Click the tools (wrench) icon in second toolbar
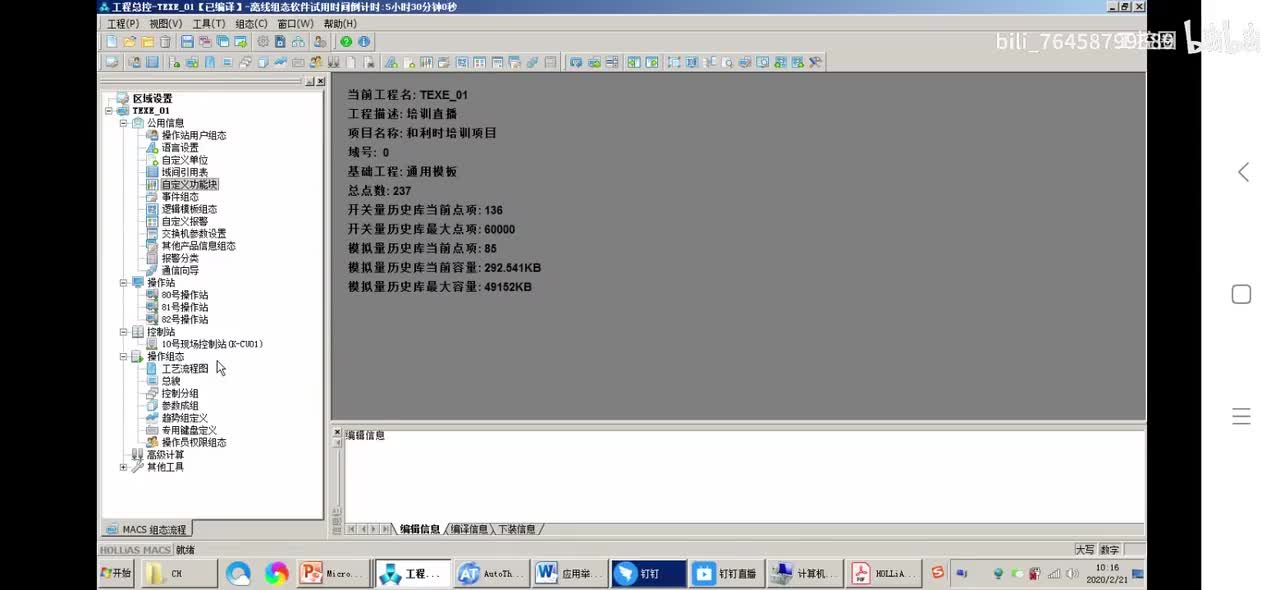The image size is (1280, 590). (815, 62)
